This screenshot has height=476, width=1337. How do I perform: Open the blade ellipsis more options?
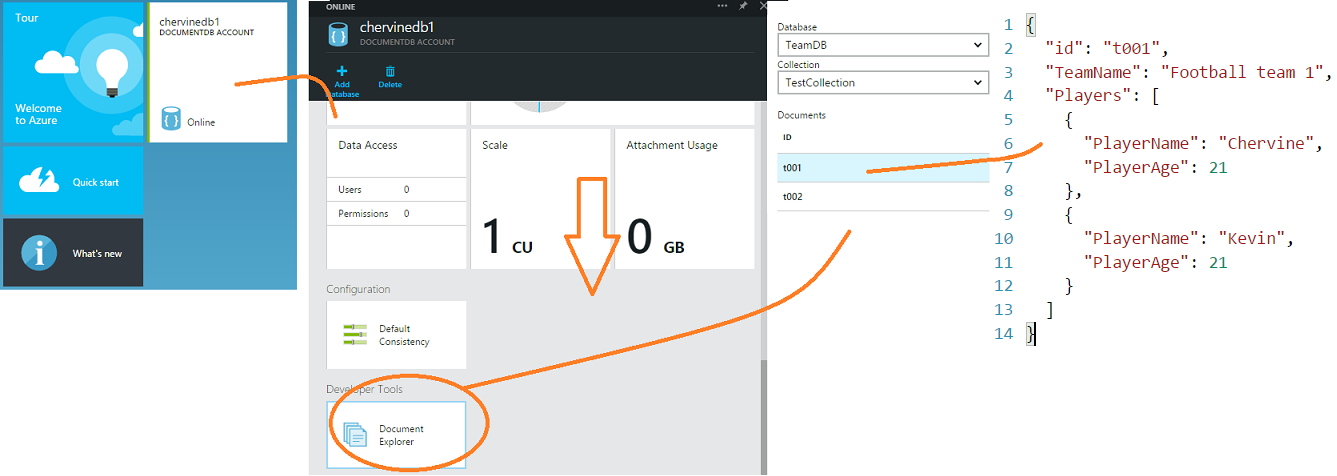pos(722,6)
